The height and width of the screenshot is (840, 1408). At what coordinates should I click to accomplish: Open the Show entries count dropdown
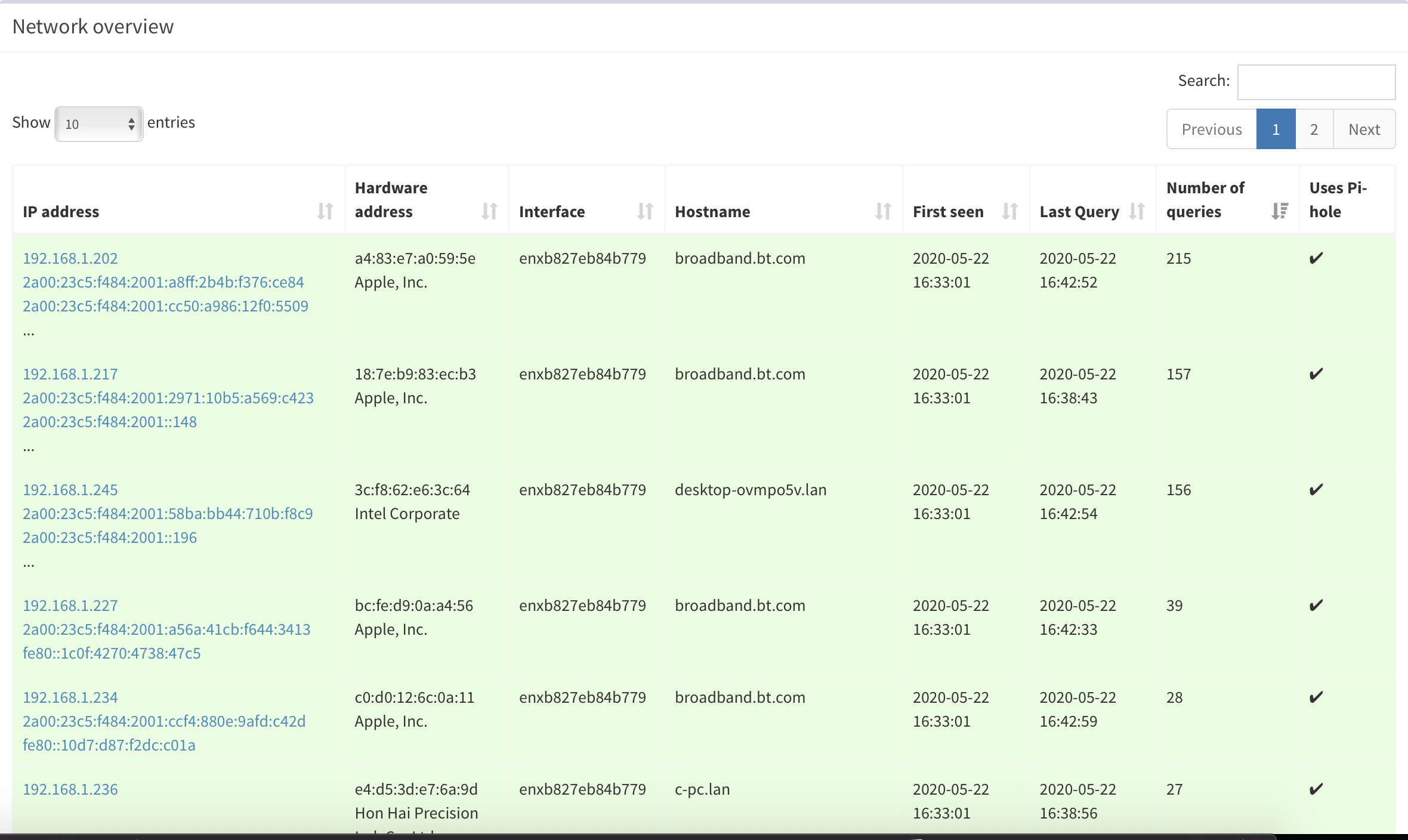pos(99,124)
